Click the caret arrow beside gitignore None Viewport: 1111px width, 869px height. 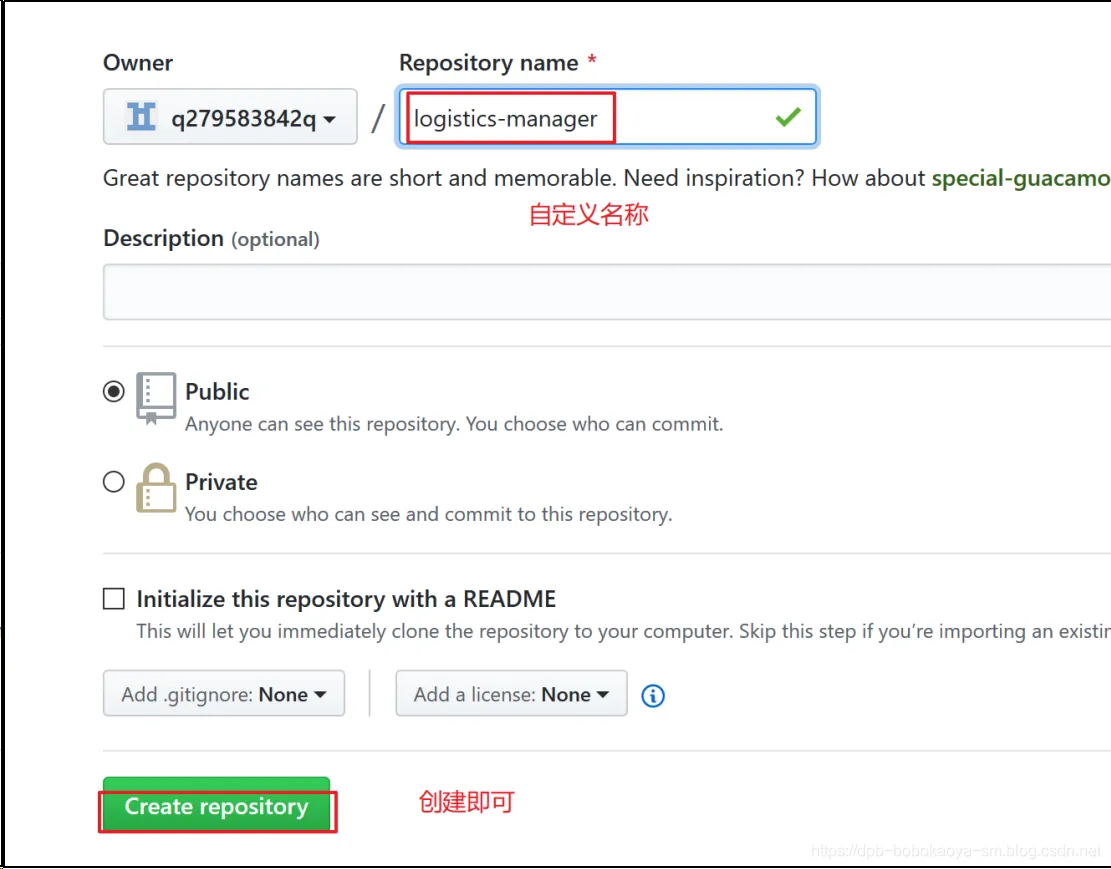(x=320, y=695)
